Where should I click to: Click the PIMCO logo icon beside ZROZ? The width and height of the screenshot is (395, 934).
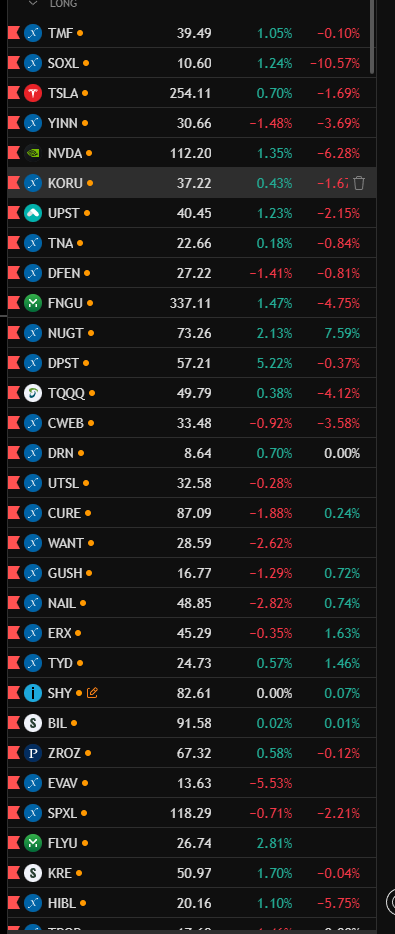click(x=33, y=753)
